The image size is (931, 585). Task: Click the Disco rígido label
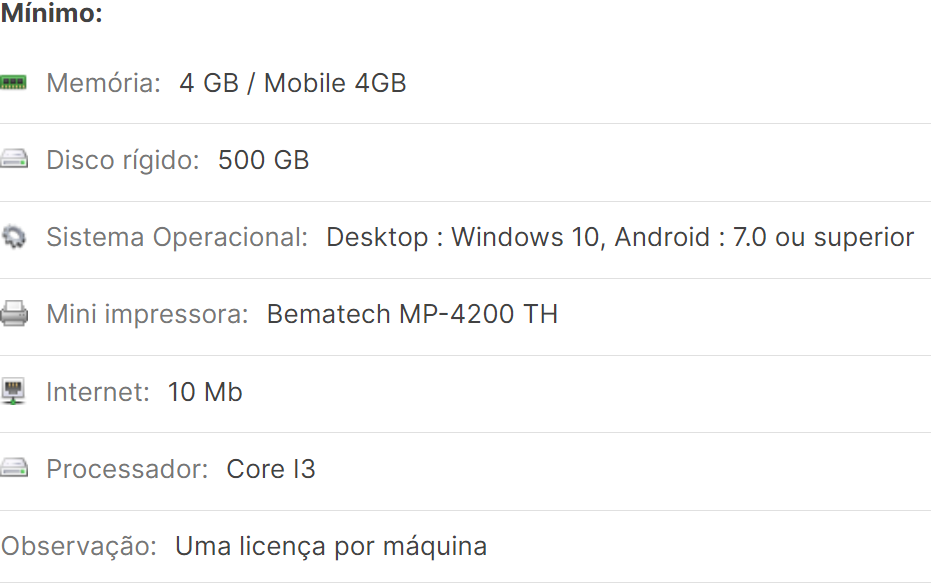tap(123, 160)
